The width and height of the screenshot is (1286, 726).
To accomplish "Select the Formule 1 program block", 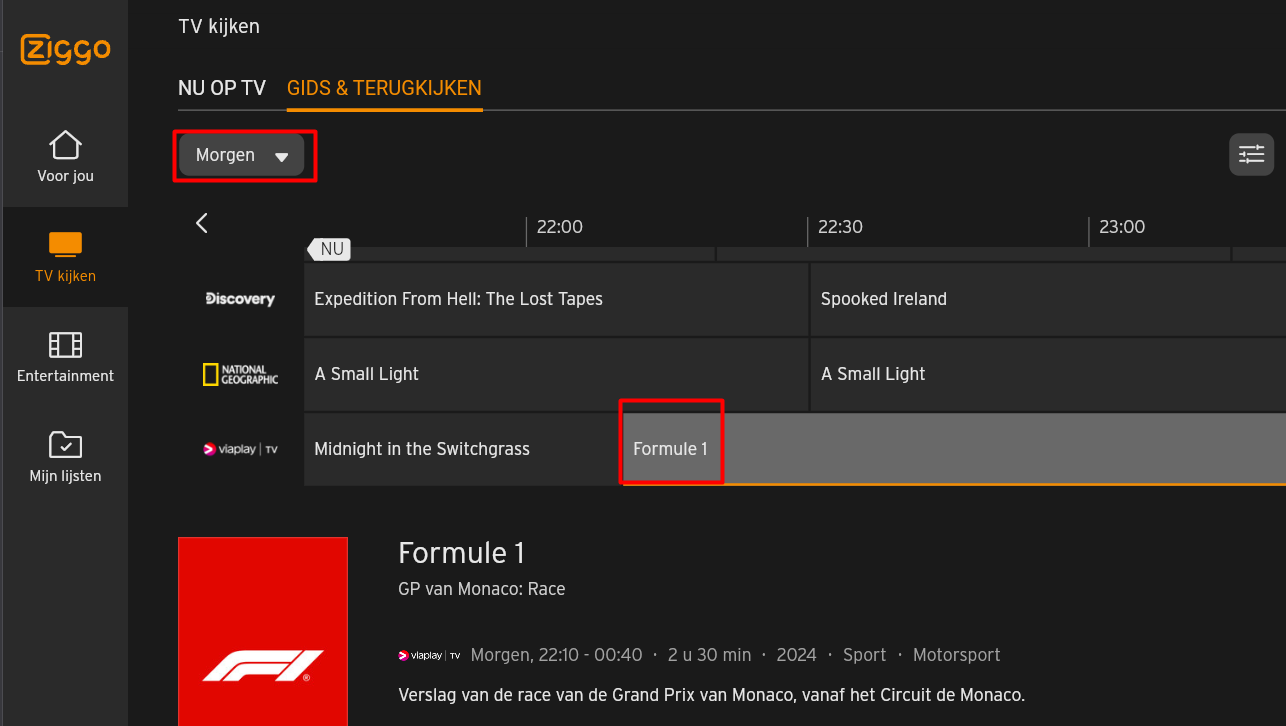I will 954,449.
